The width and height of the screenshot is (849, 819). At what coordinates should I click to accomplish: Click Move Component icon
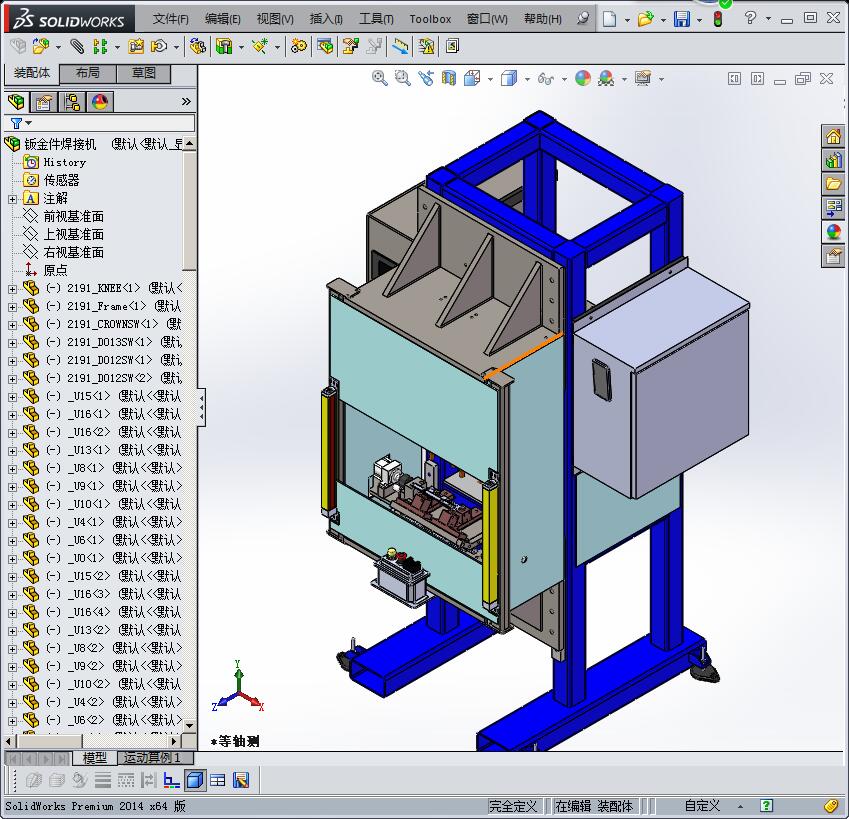point(159,47)
